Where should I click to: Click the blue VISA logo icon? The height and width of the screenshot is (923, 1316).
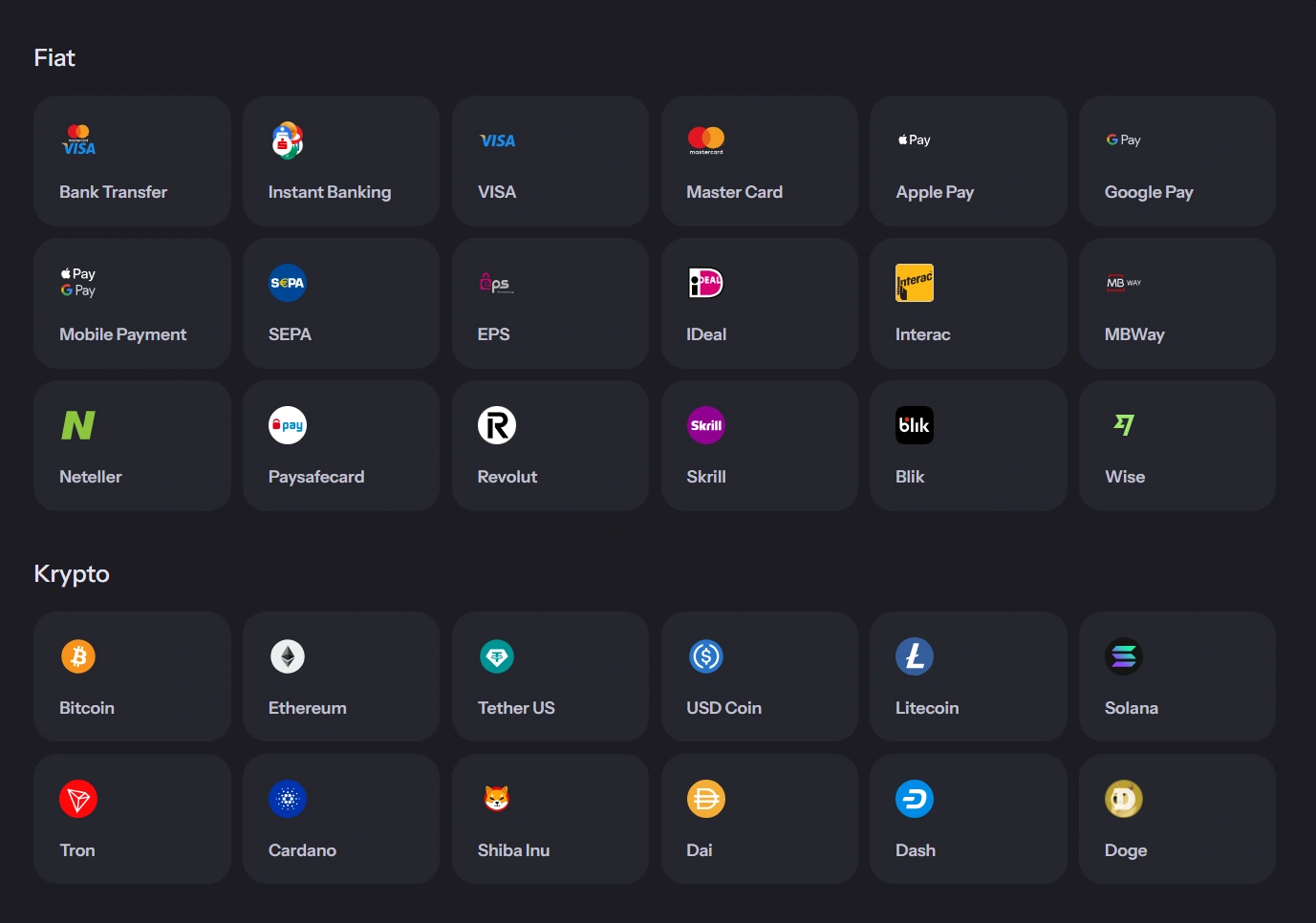click(497, 140)
